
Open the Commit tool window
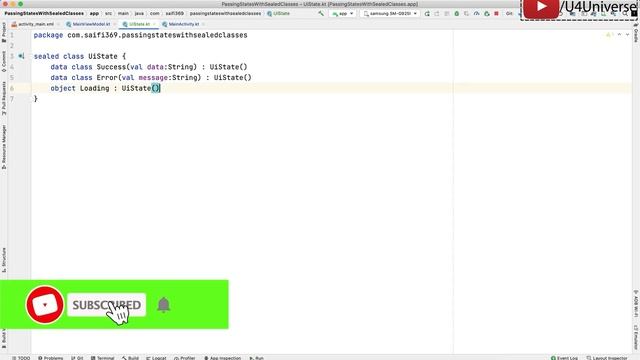pyautogui.click(x=4, y=62)
